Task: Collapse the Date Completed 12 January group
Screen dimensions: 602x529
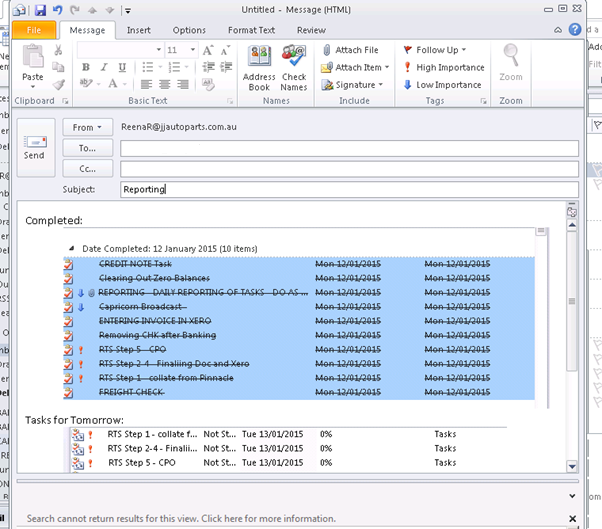Action: (x=70, y=248)
